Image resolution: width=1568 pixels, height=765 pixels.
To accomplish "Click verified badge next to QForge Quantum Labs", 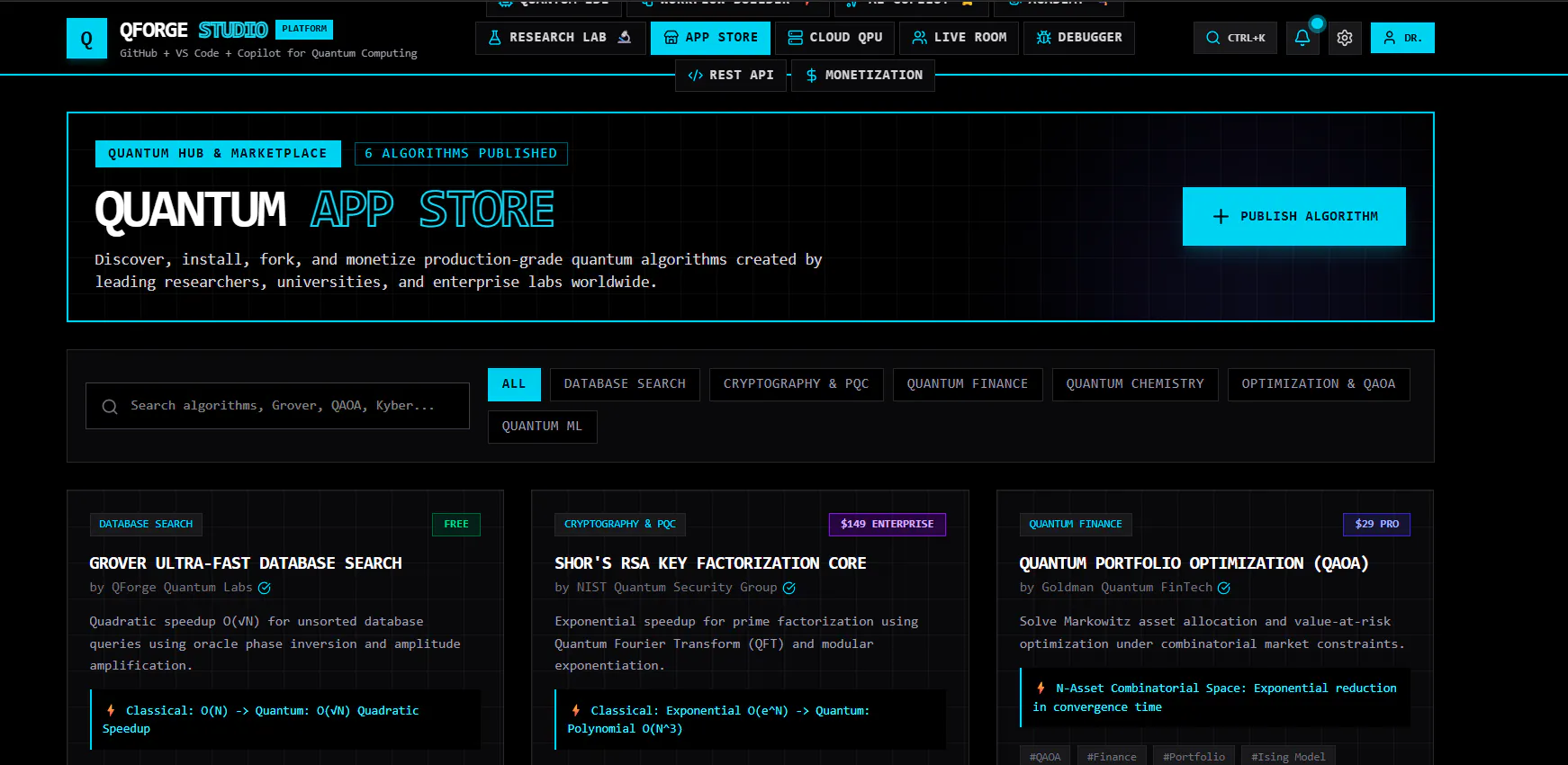I will click(265, 589).
